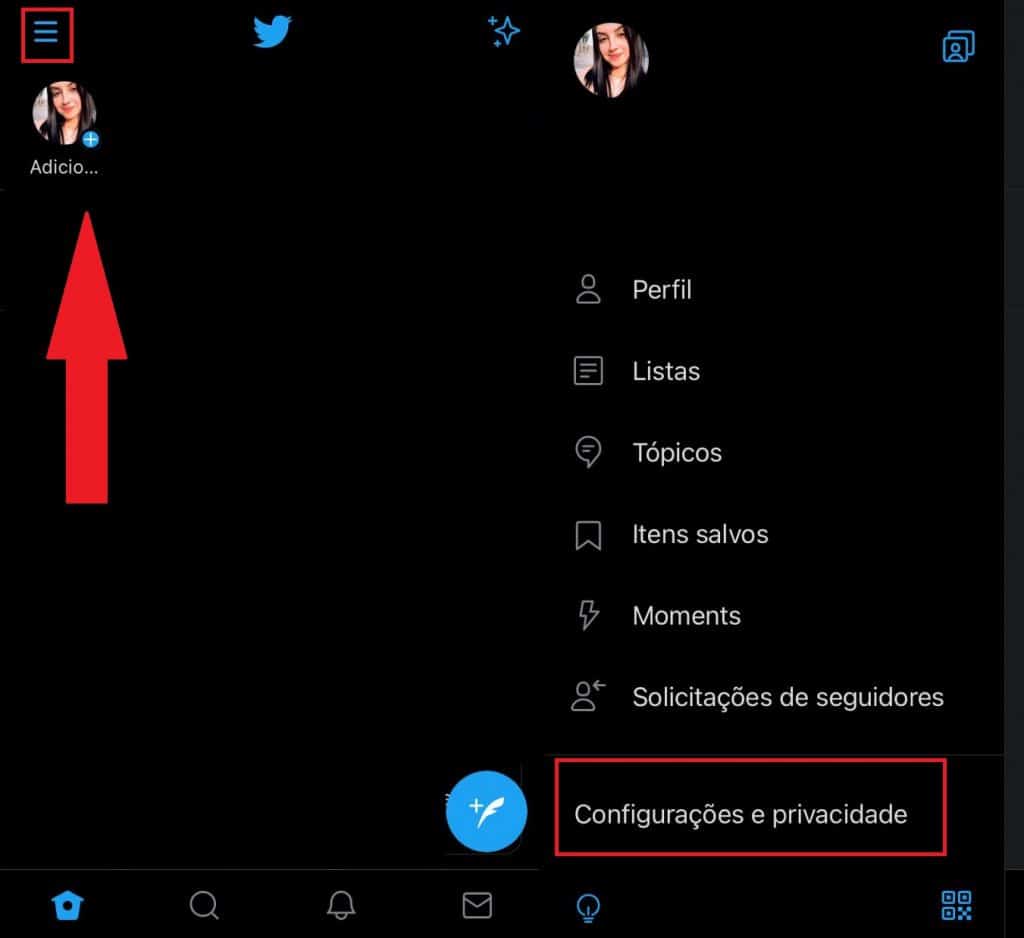
Task: Open the hamburger menu icon
Action: pyautogui.click(x=46, y=31)
